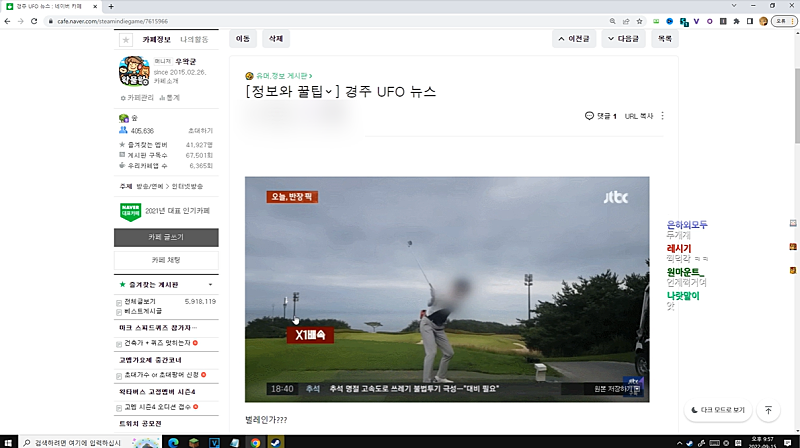The width and height of the screenshot is (800, 448).
Task: Open the tab search chevron in the title bar
Action: [x=734, y=6]
